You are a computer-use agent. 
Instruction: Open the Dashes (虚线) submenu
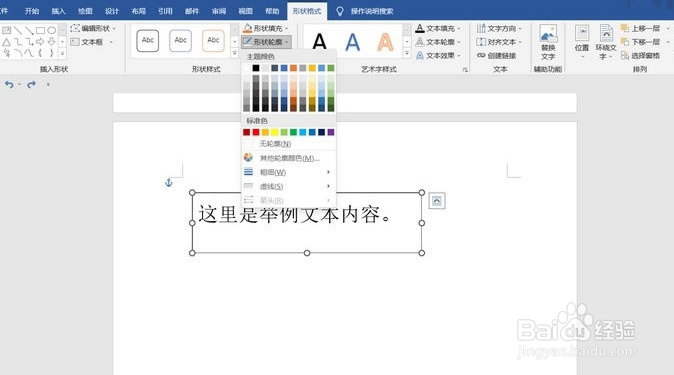288,186
